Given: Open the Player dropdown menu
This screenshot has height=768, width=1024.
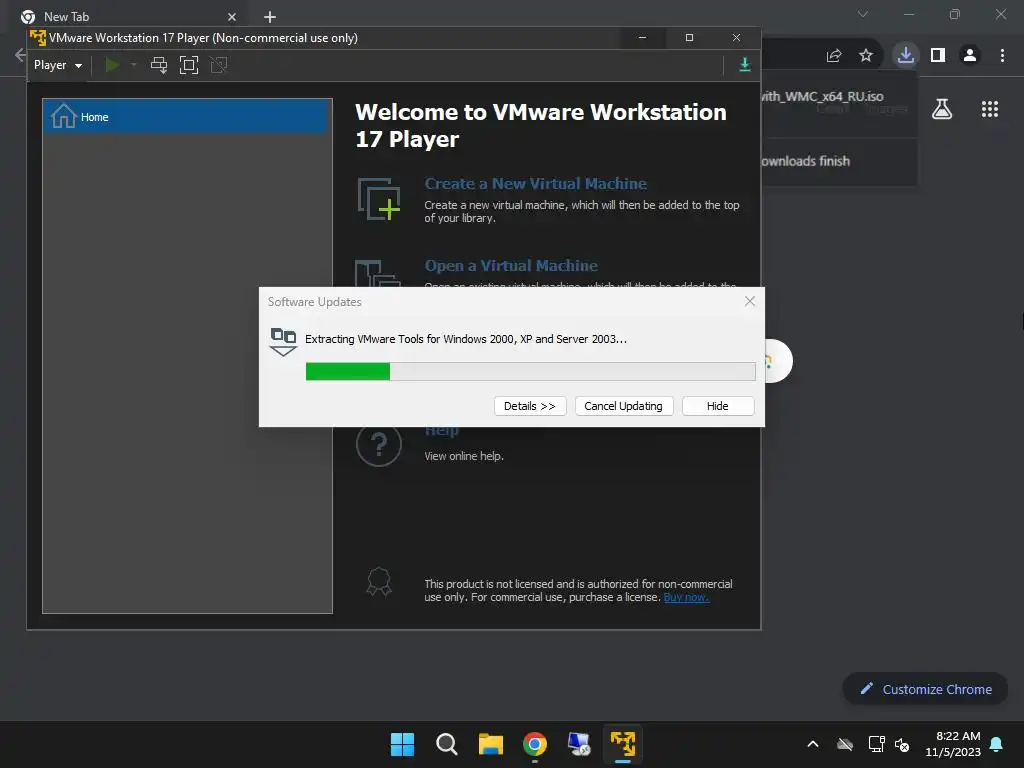Looking at the screenshot, I should 57,65.
